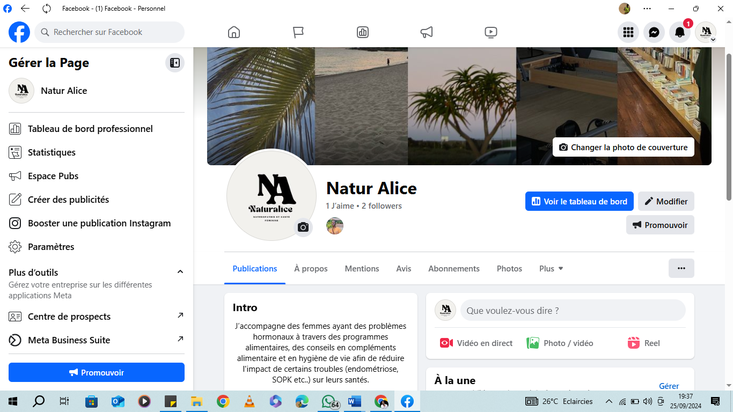
Task: Open the Facebook home feed icon
Action: click(x=234, y=32)
